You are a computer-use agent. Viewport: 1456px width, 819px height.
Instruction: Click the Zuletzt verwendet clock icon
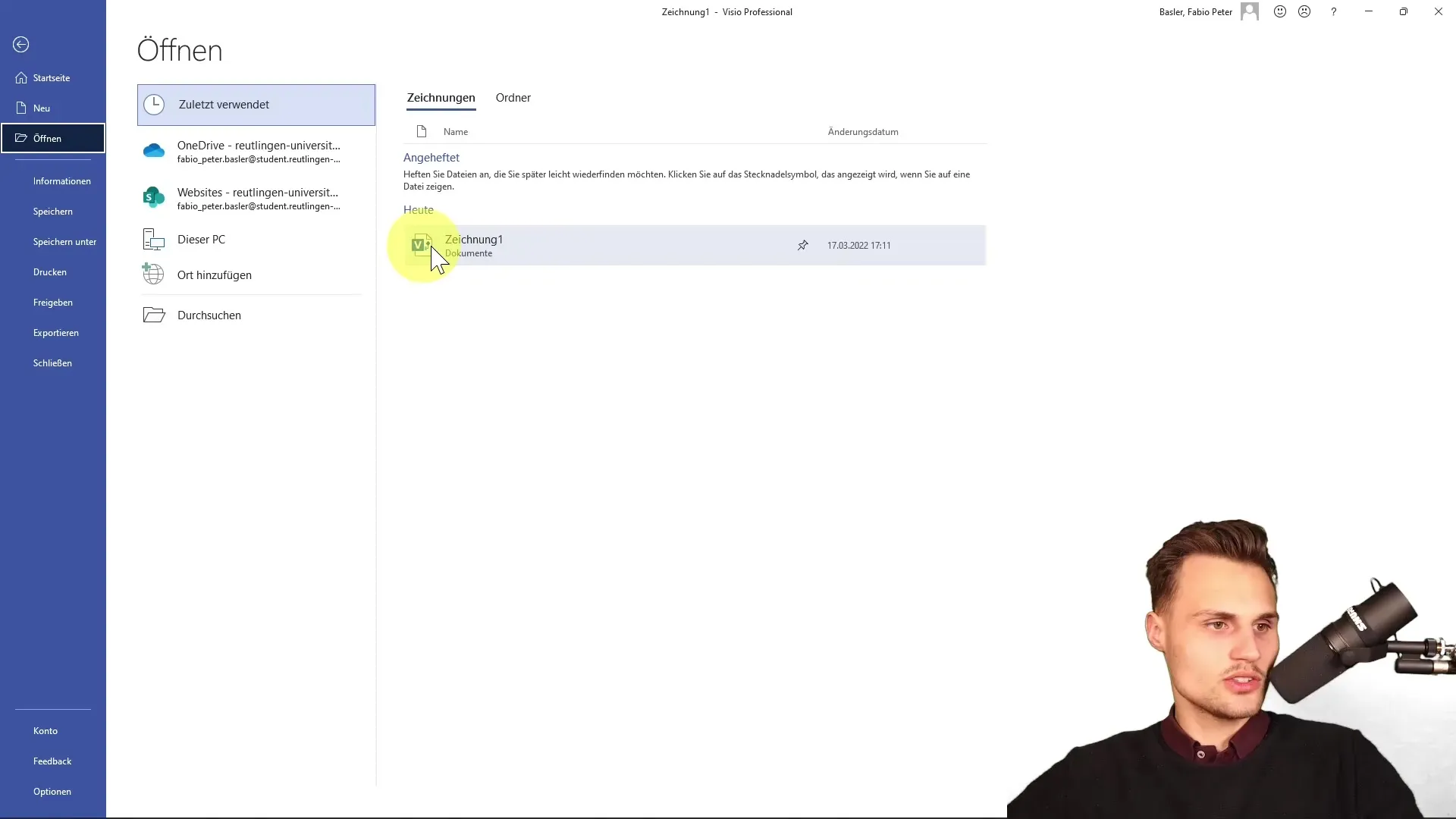point(154,104)
